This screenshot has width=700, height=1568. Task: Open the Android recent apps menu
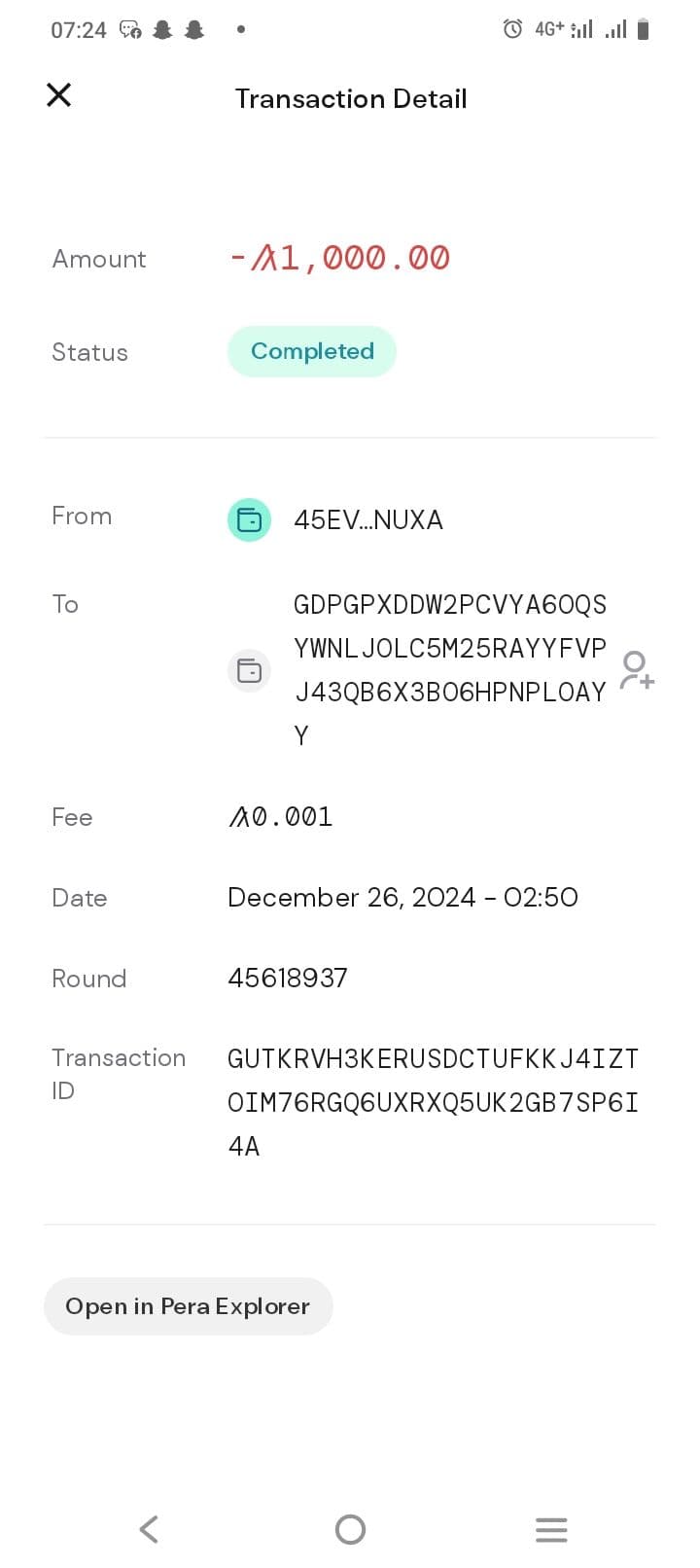point(550,1529)
